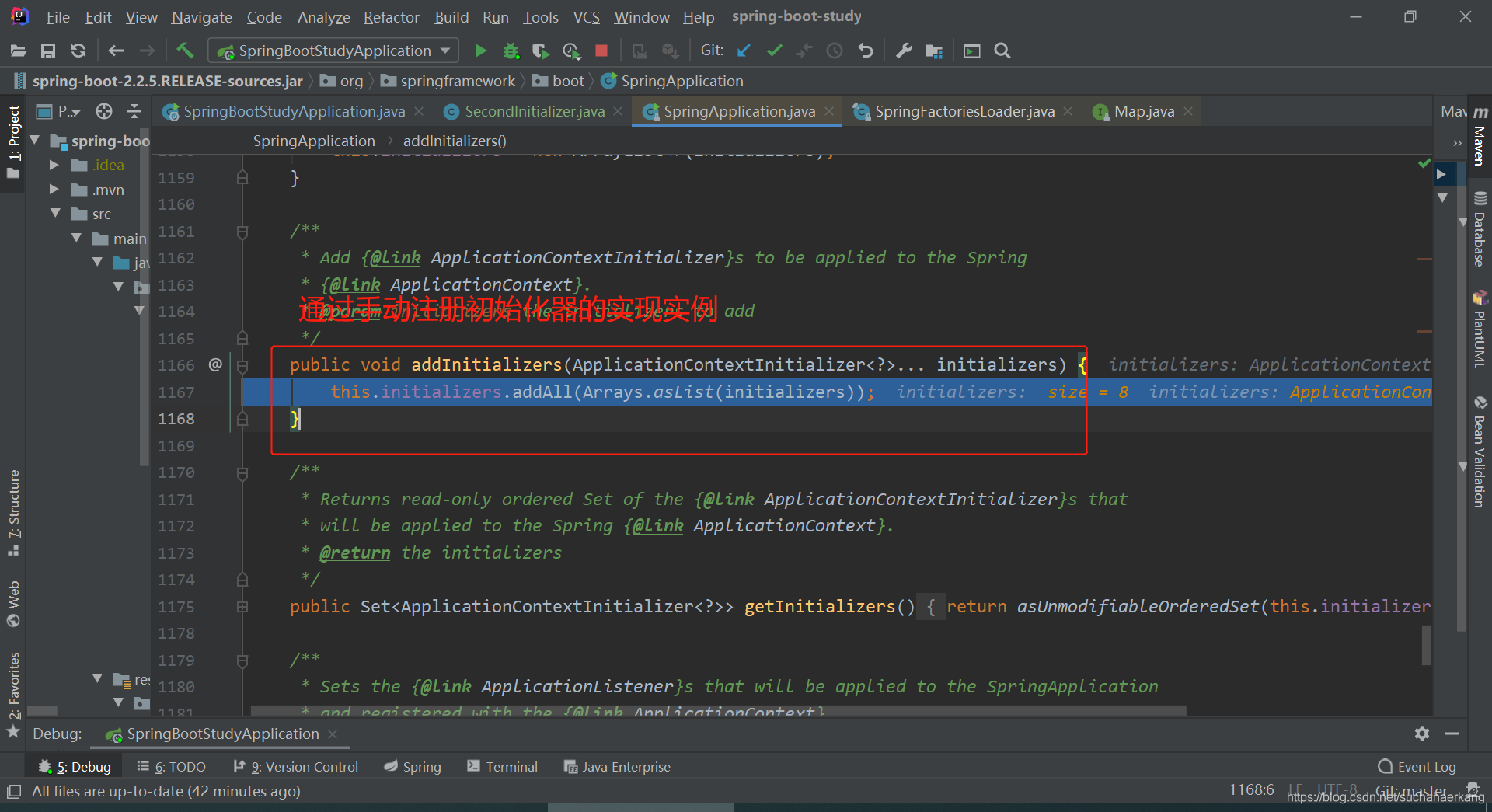Toggle the Database tool window button
The height and width of the screenshot is (812, 1492).
pos(1480,228)
